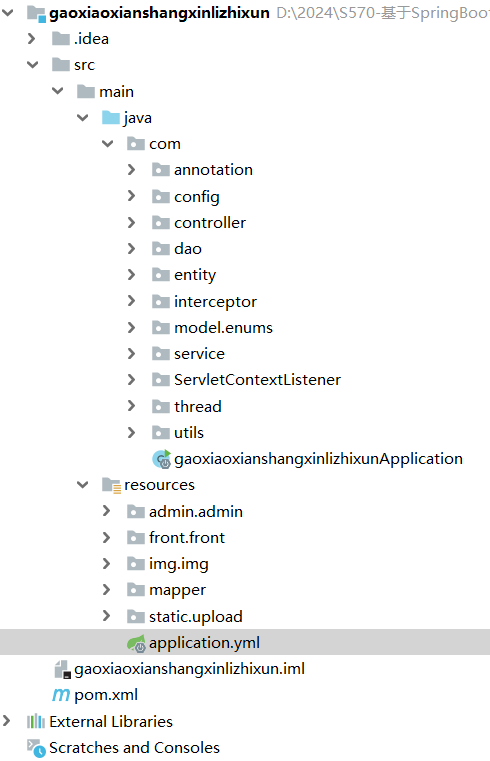Click the Maven pom.xml icon
490x761 pixels.
[61, 695]
